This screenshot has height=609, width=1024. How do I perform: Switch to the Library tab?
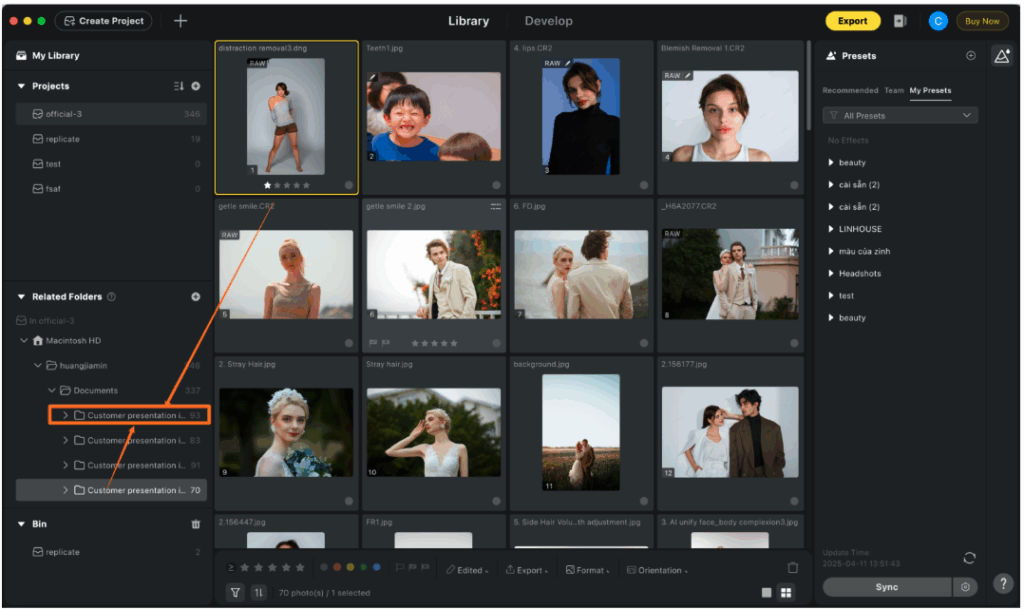pos(468,21)
